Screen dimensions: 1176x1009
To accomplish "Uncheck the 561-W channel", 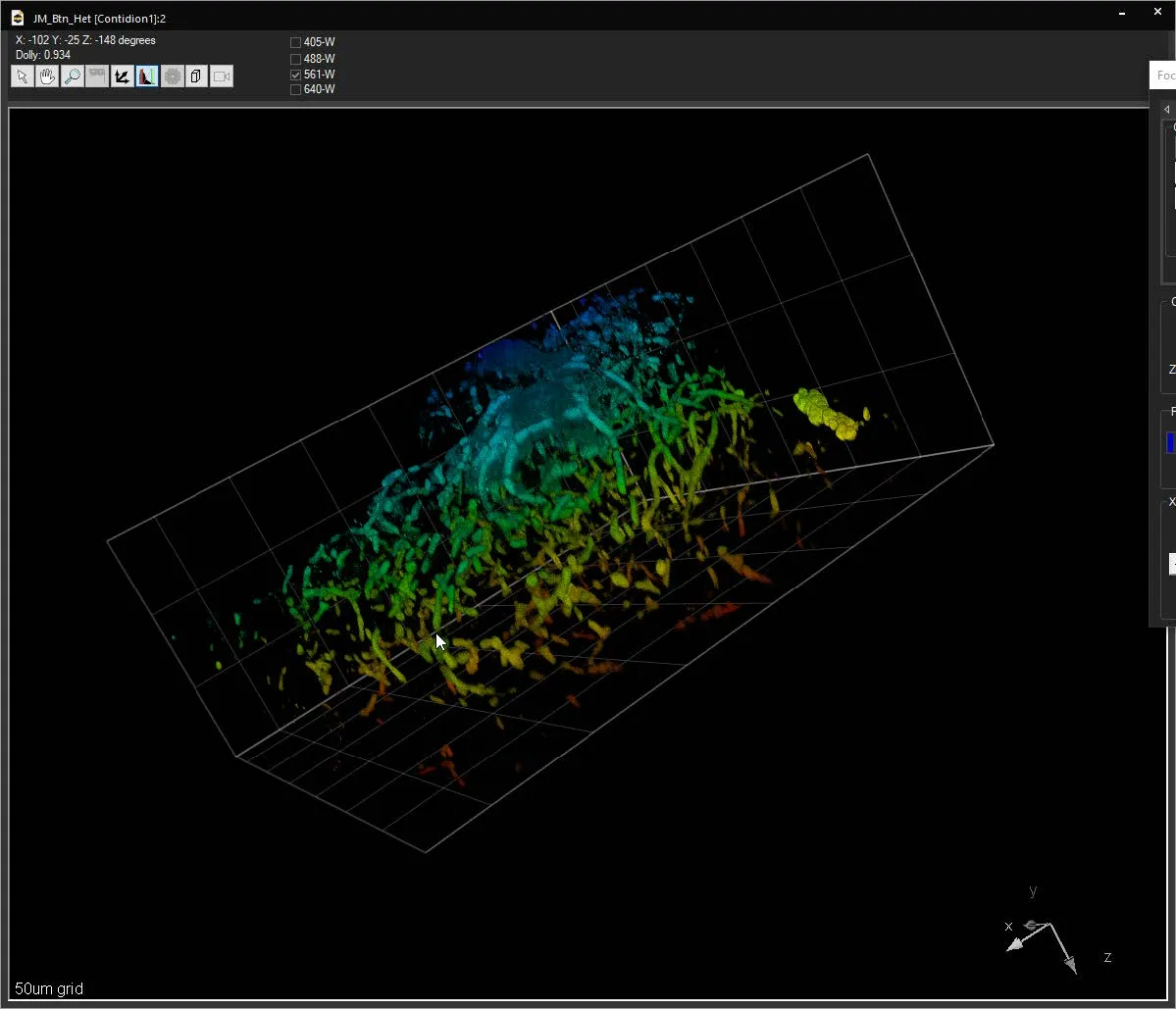I will (x=295, y=75).
